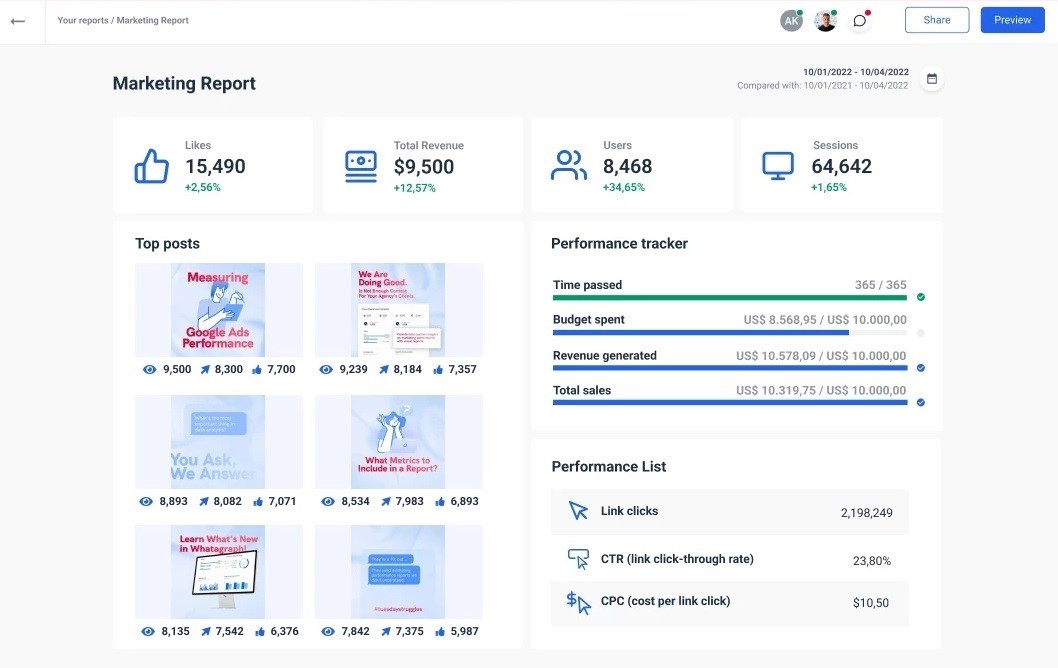The width and height of the screenshot is (1058, 668).
Task: Open the AK user avatar
Action: pos(791,21)
